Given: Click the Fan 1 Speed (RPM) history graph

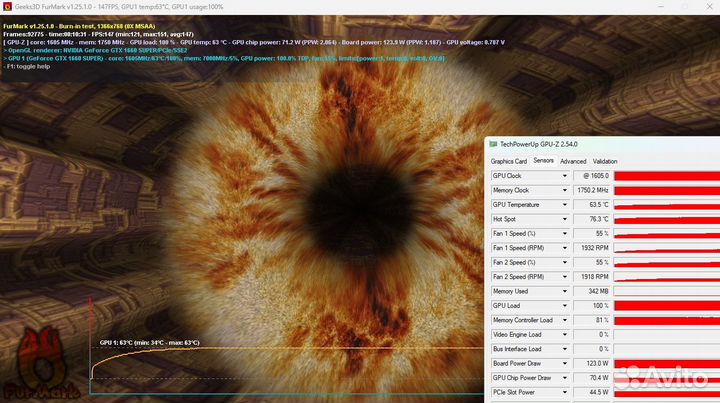Looking at the screenshot, I should (667, 248).
